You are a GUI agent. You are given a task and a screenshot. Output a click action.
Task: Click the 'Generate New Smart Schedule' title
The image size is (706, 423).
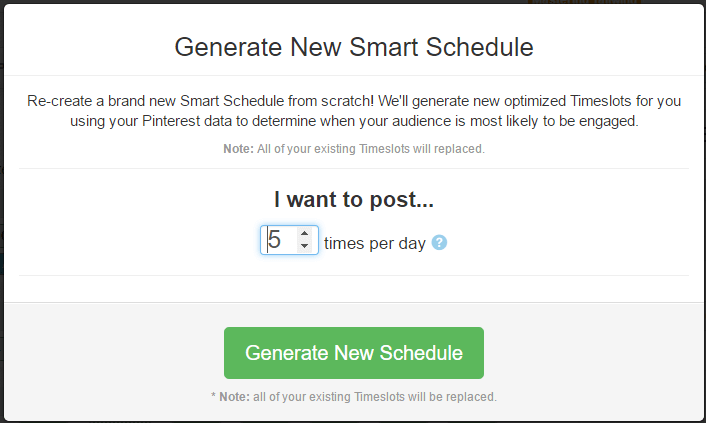[354, 47]
